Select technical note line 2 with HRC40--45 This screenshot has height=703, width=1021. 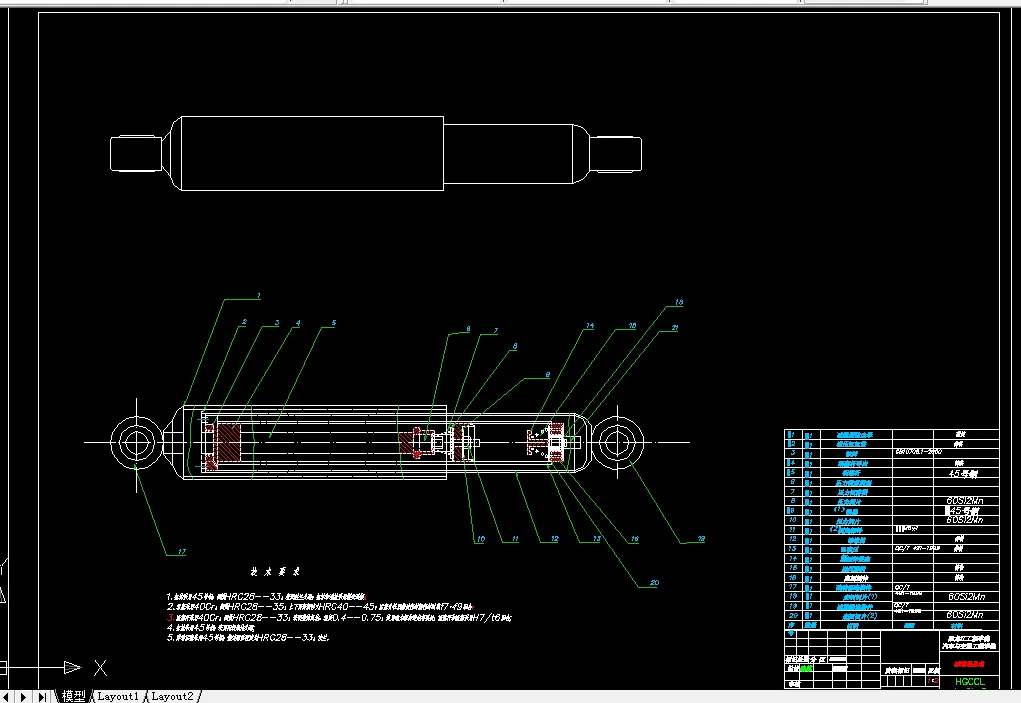coord(320,607)
